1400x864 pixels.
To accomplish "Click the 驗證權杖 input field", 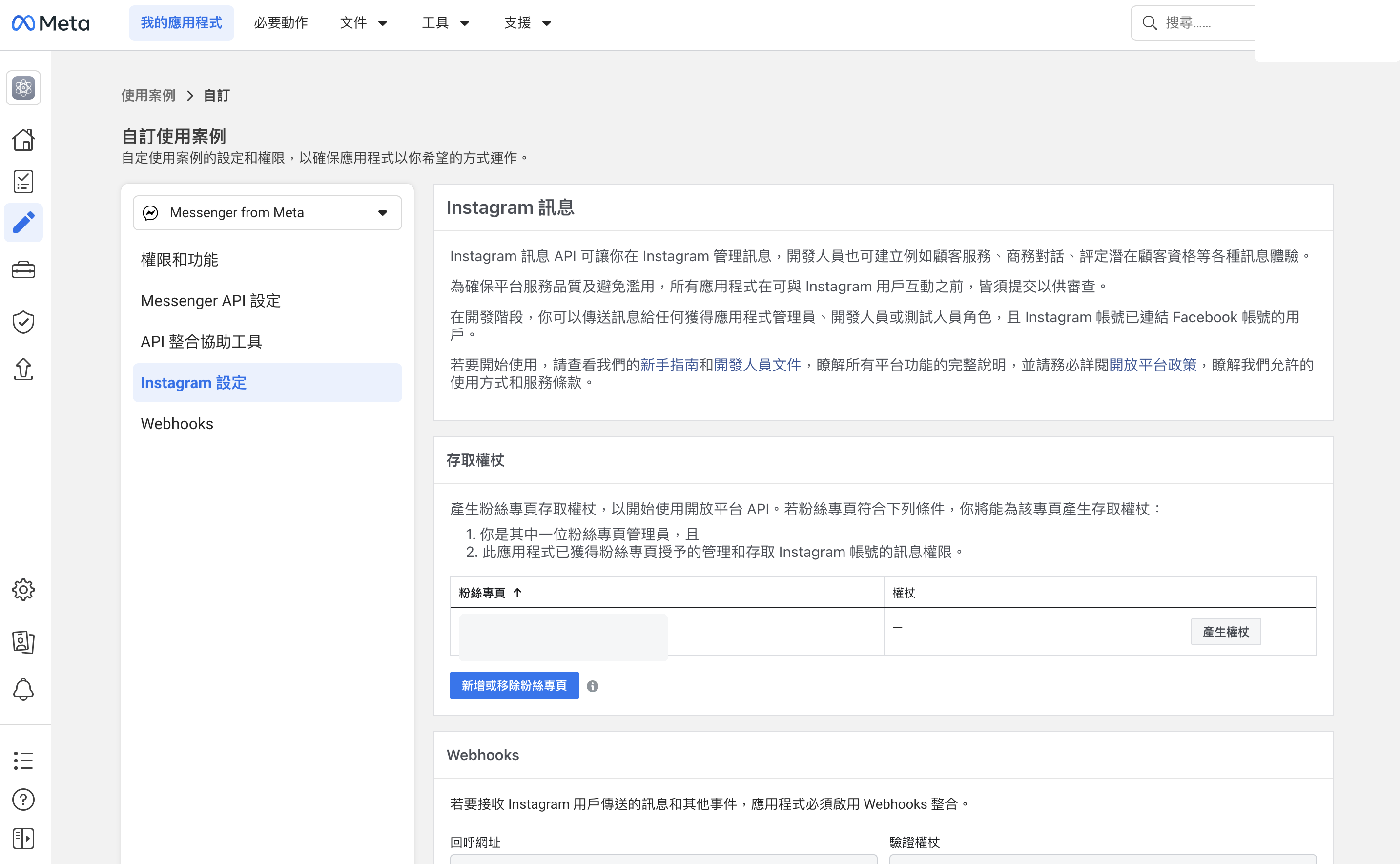I will [x=1103, y=859].
